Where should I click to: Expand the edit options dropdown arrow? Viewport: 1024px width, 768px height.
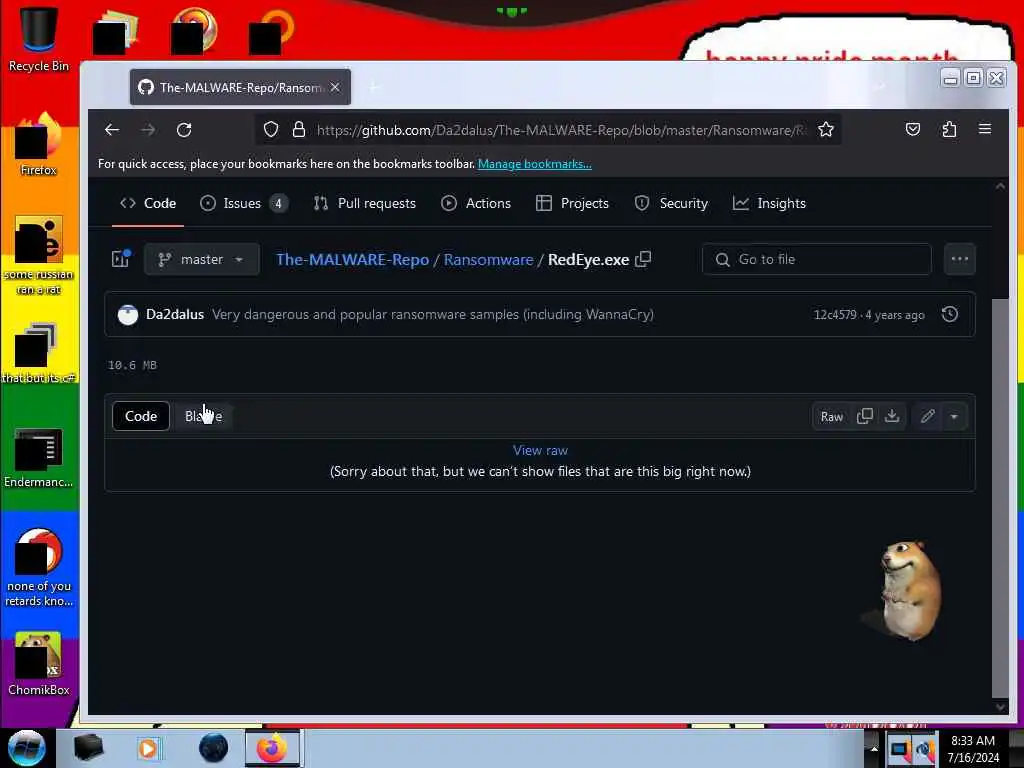[954, 417]
